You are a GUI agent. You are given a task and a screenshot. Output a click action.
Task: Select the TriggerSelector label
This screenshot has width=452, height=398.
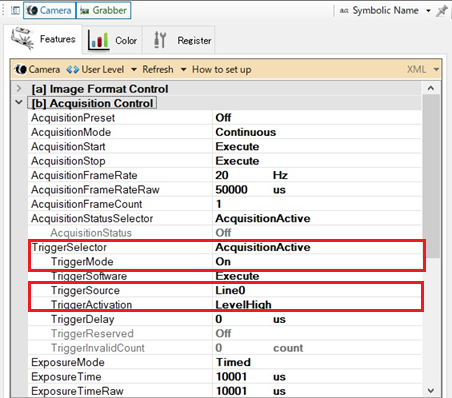pos(69,247)
